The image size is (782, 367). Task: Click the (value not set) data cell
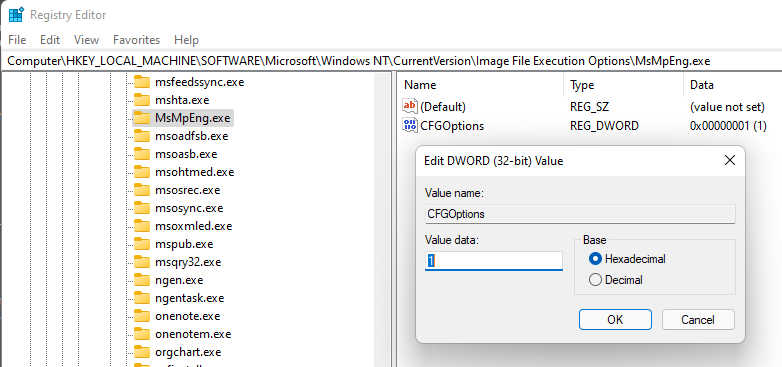click(x=727, y=107)
